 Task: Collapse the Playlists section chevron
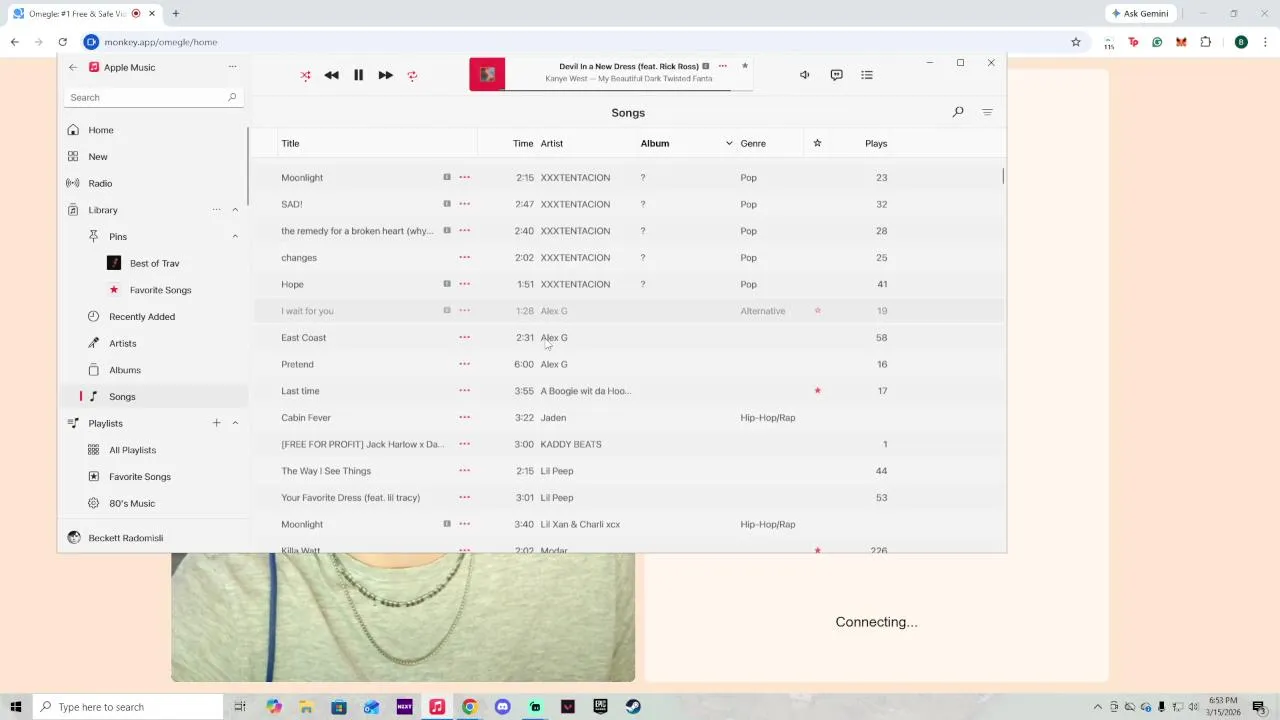click(235, 423)
